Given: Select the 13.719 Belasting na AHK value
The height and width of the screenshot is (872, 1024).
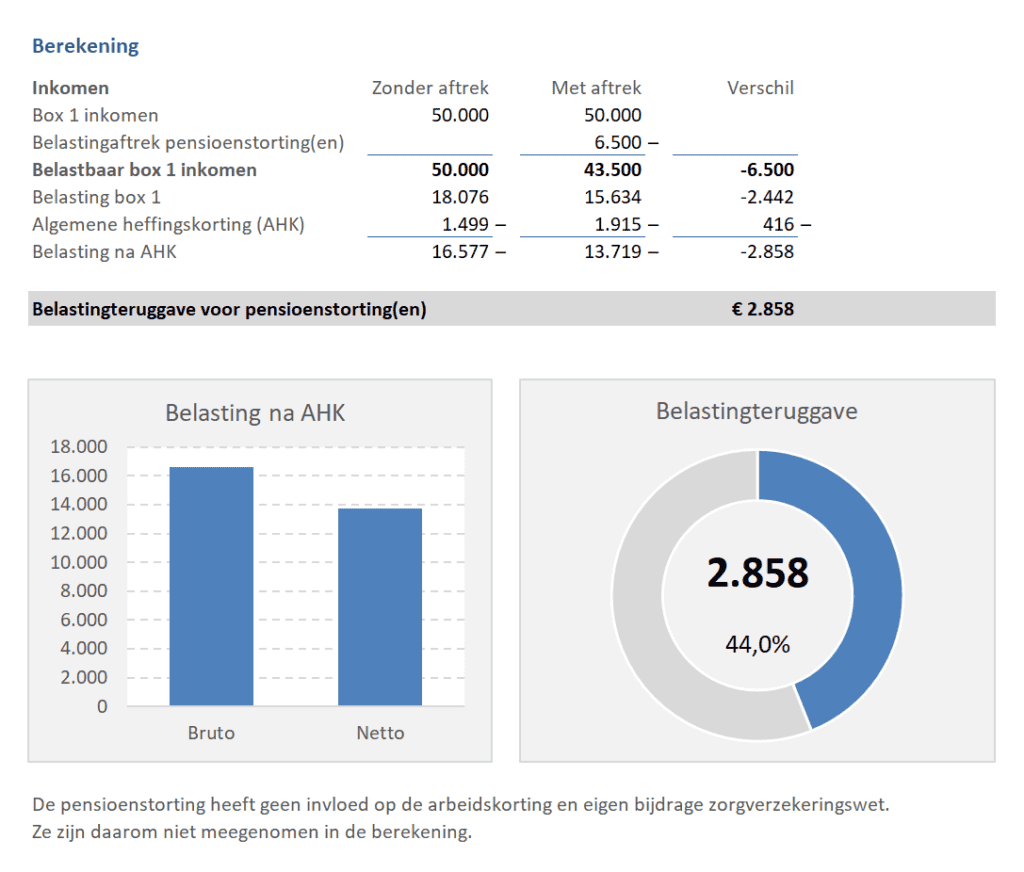Looking at the screenshot, I should click(x=615, y=251).
